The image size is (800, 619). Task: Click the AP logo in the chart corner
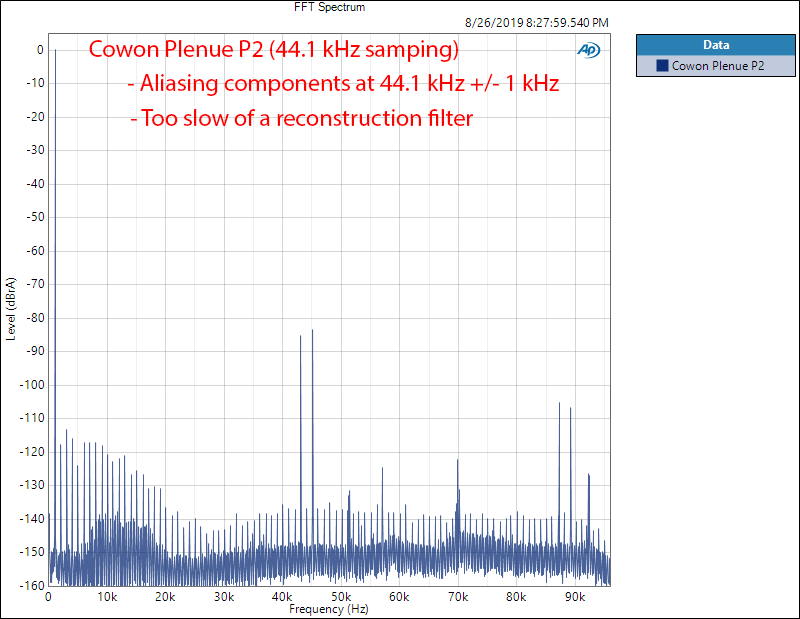pyautogui.click(x=589, y=50)
